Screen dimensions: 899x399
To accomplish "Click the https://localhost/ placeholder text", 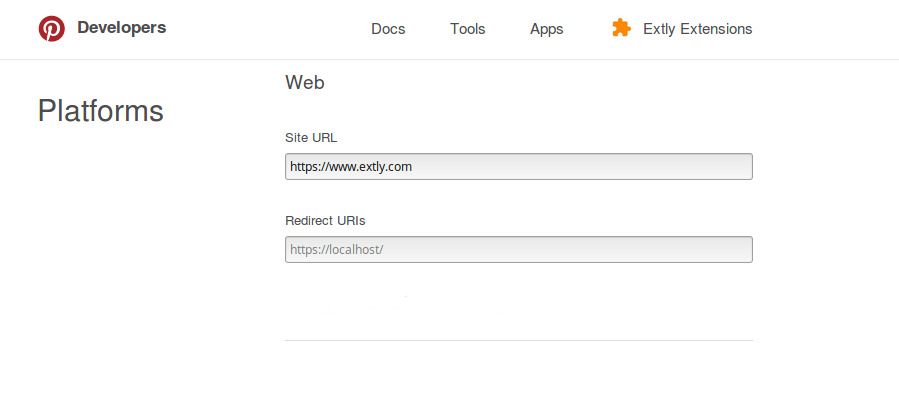I will click(337, 250).
